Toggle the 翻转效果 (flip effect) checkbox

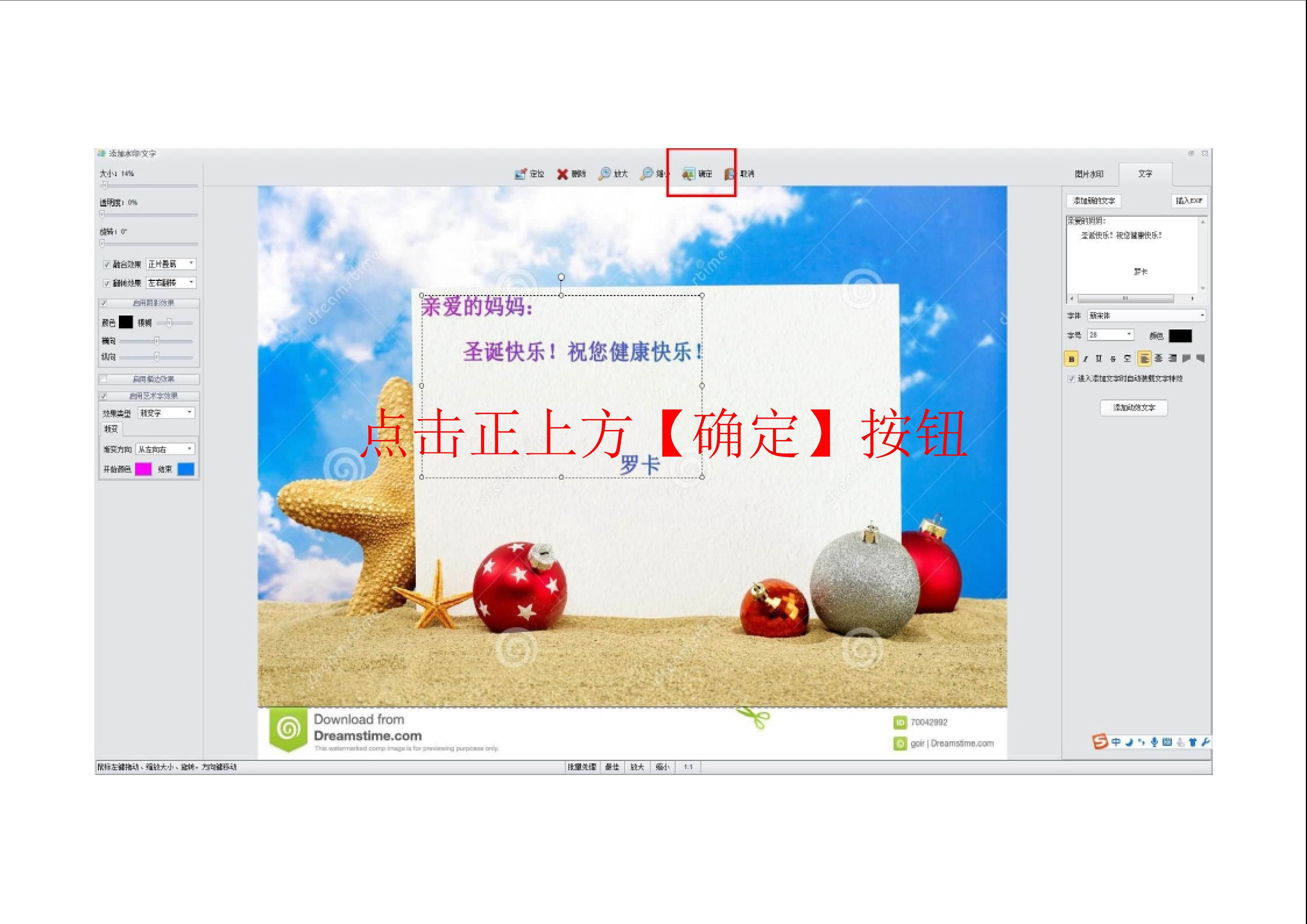[x=106, y=283]
